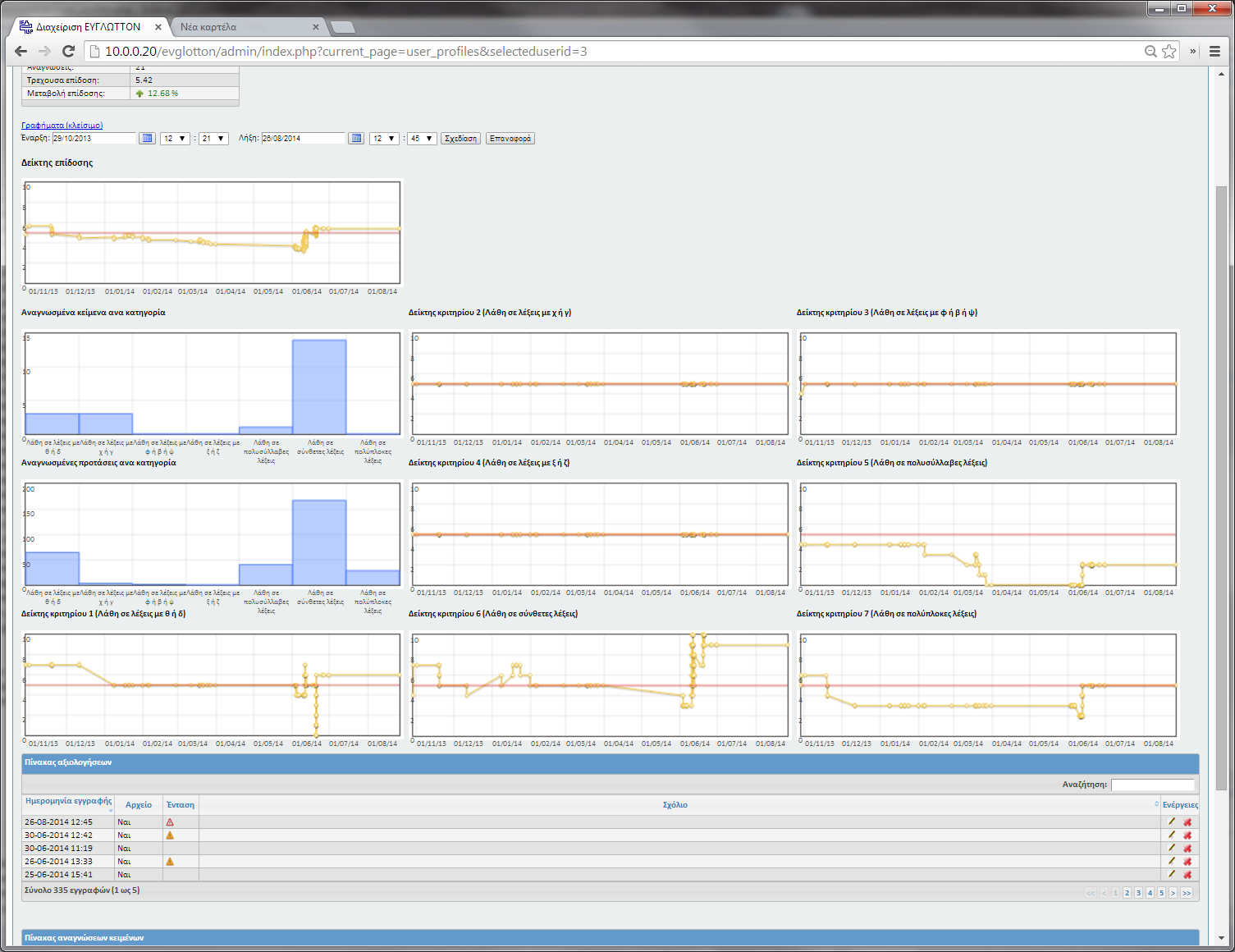Focus the Έναρξη date field 29/10/2013
This screenshot has height=952, width=1235.
(x=94, y=139)
